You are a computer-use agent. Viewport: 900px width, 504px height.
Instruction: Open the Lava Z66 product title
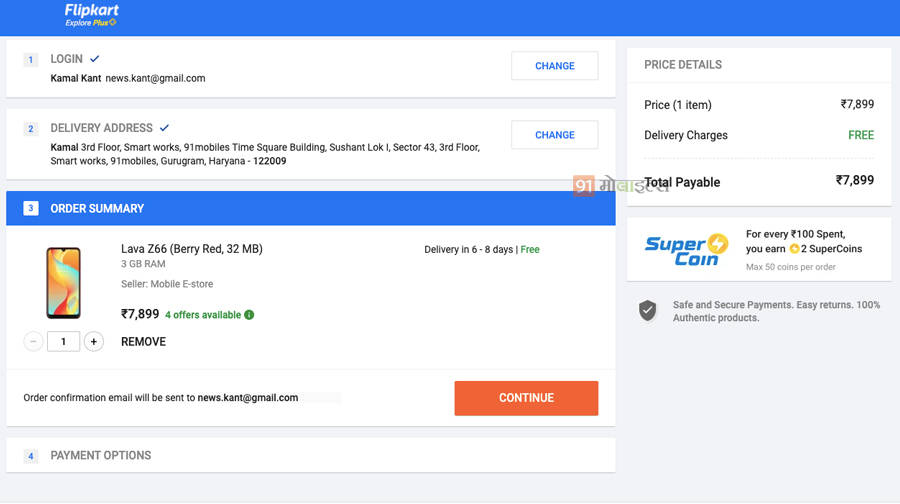(191, 249)
